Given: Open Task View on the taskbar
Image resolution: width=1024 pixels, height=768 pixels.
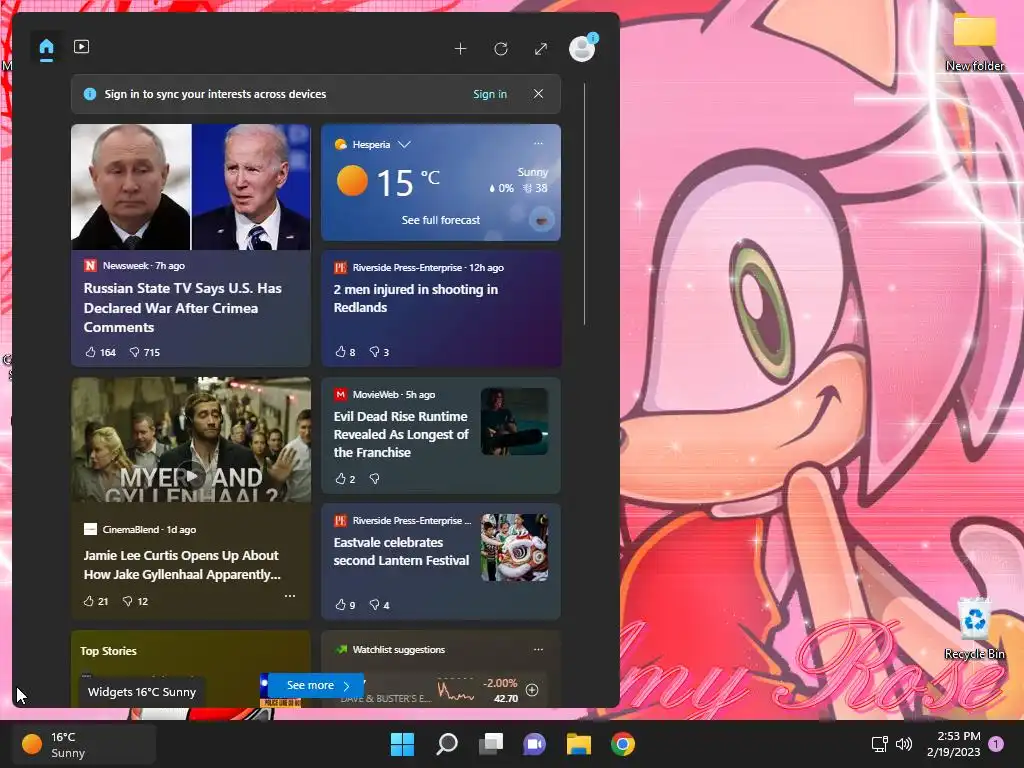Looking at the screenshot, I should (x=491, y=744).
